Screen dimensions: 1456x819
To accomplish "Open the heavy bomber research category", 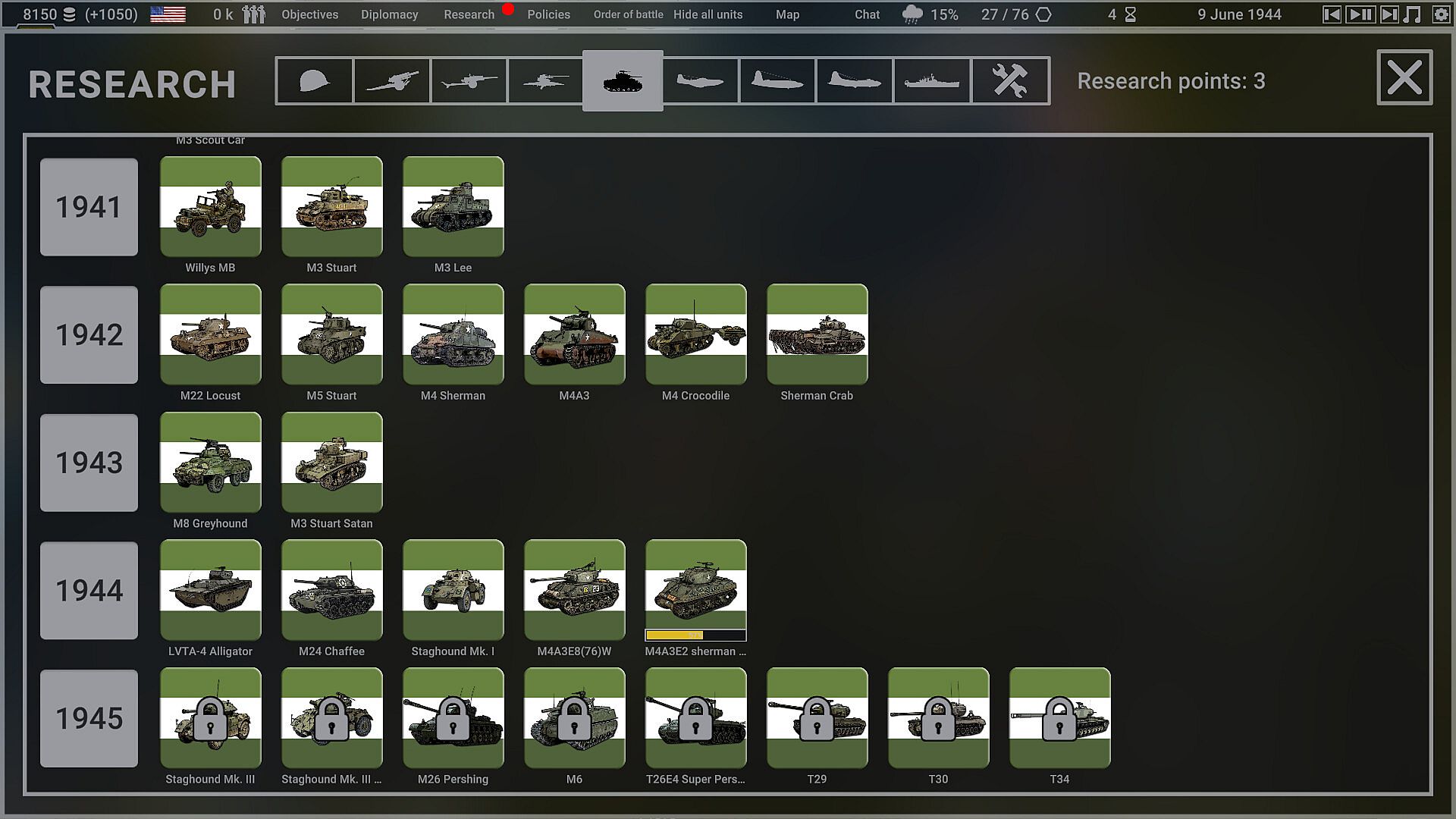I will tap(854, 80).
